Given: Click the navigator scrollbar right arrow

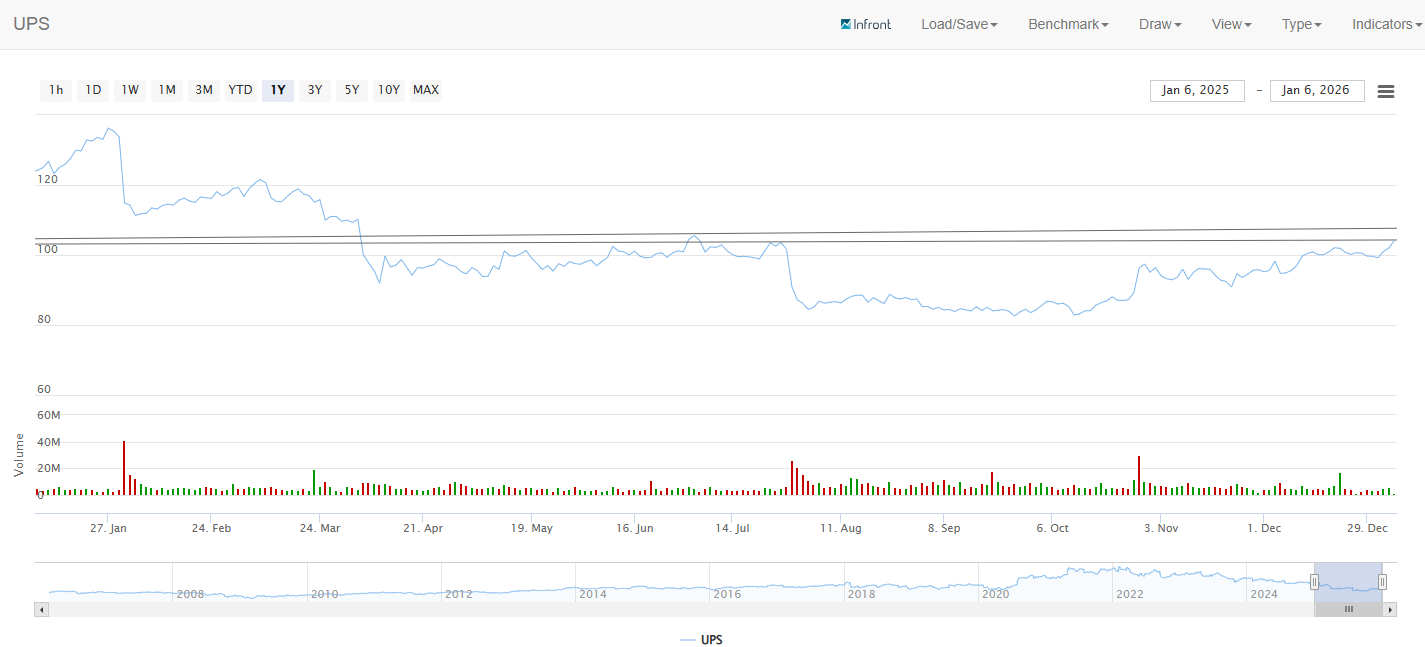Looking at the screenshot, I should 1389,609.
